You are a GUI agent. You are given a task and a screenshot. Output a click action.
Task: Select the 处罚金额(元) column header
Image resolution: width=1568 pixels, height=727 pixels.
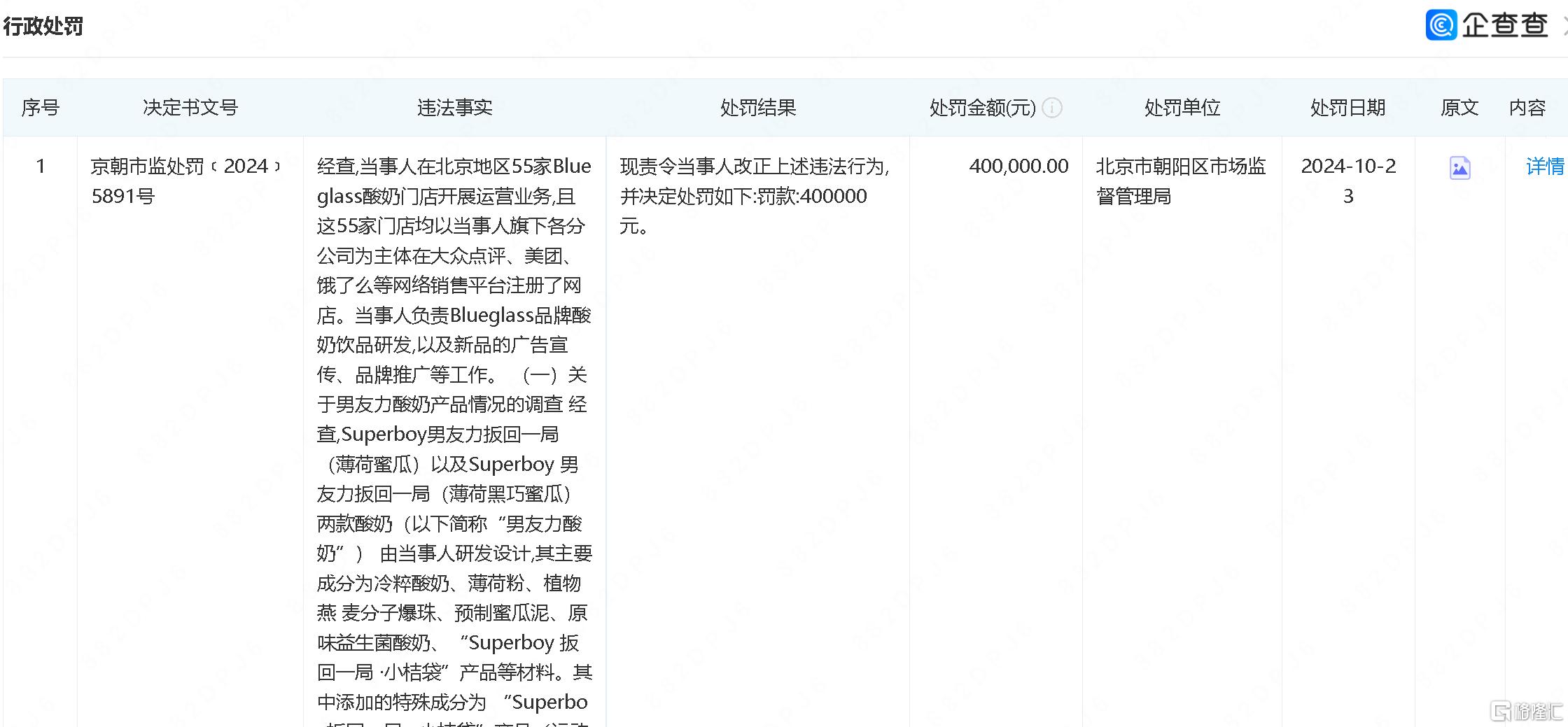click(982, 108)
